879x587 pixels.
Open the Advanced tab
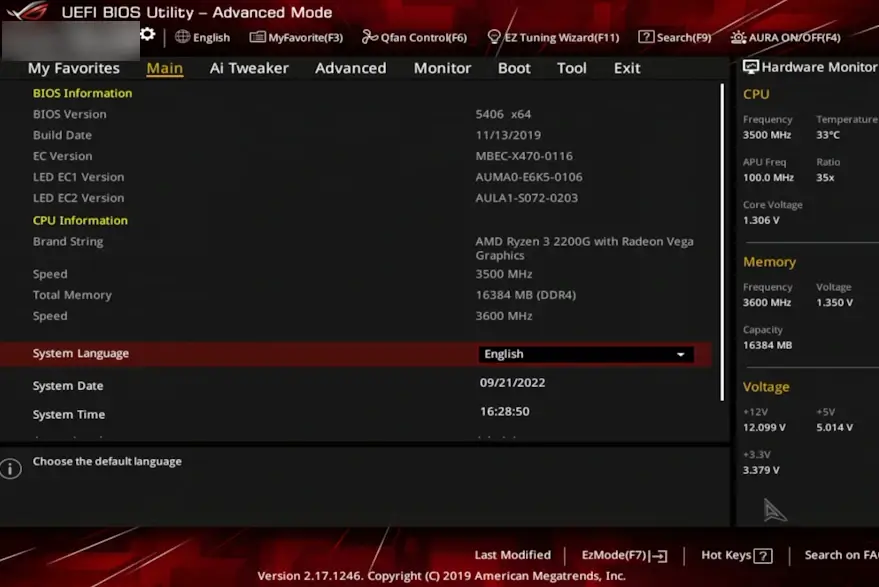pyautogui.click(x=350, y=68)
